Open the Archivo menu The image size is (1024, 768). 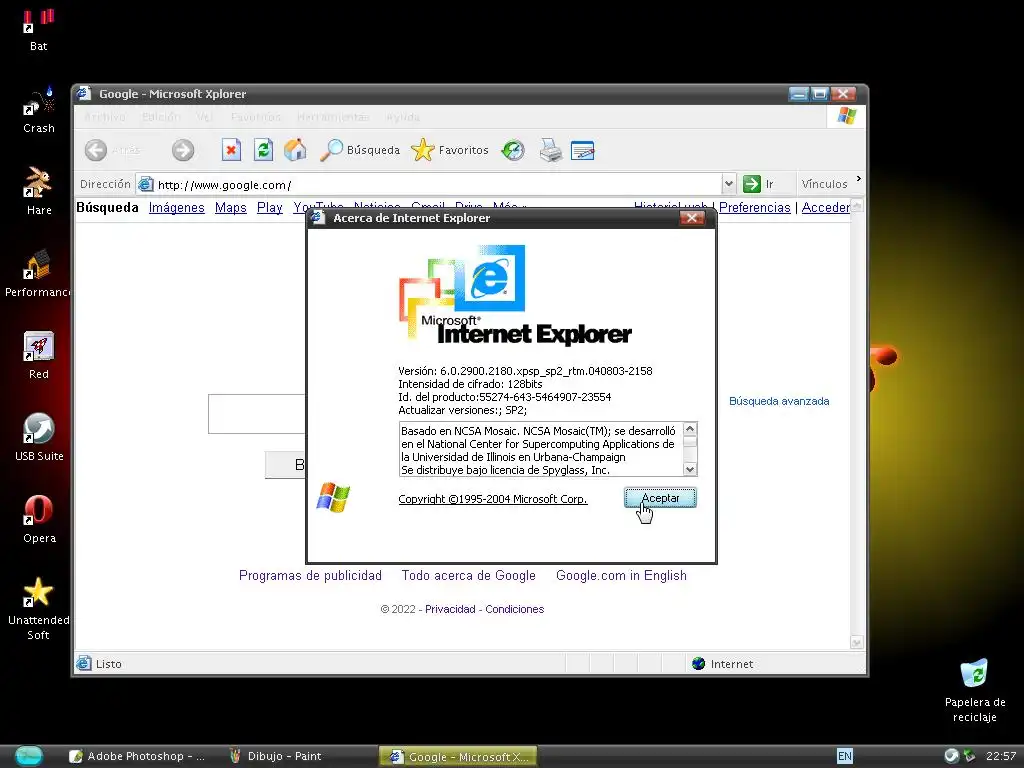[x=104, y=117]
